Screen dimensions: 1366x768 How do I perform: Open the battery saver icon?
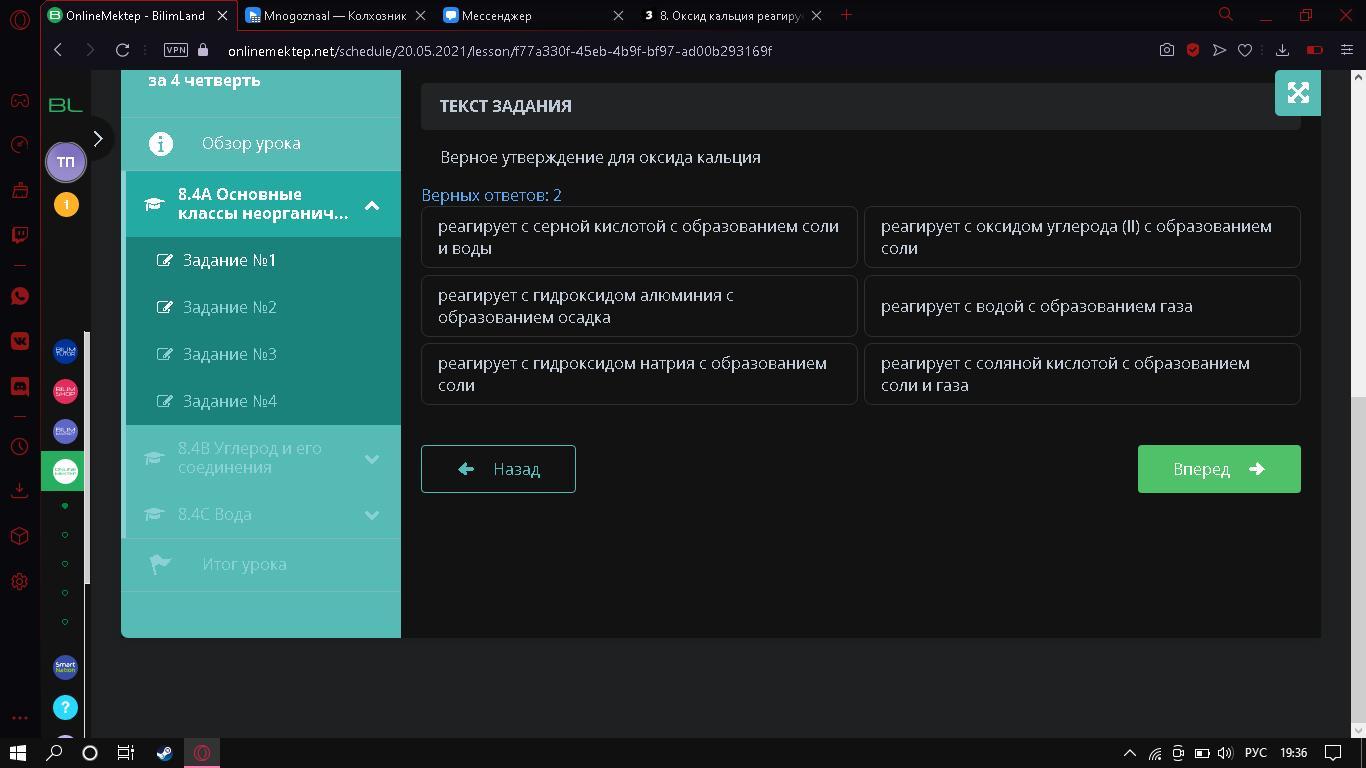pos(1315,50)
